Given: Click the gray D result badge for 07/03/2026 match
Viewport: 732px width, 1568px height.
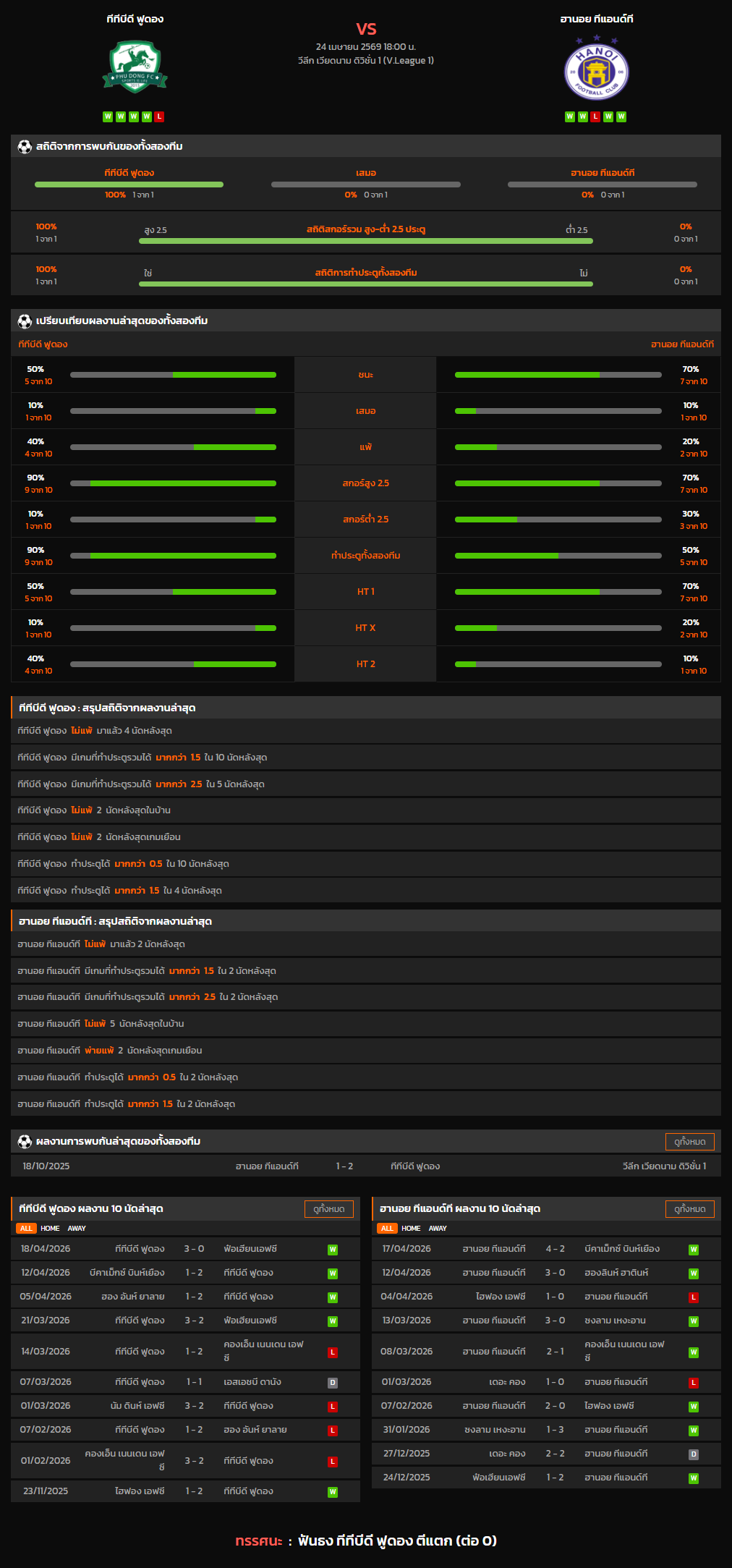Looking at the screenshot, I should [333, 1383].
